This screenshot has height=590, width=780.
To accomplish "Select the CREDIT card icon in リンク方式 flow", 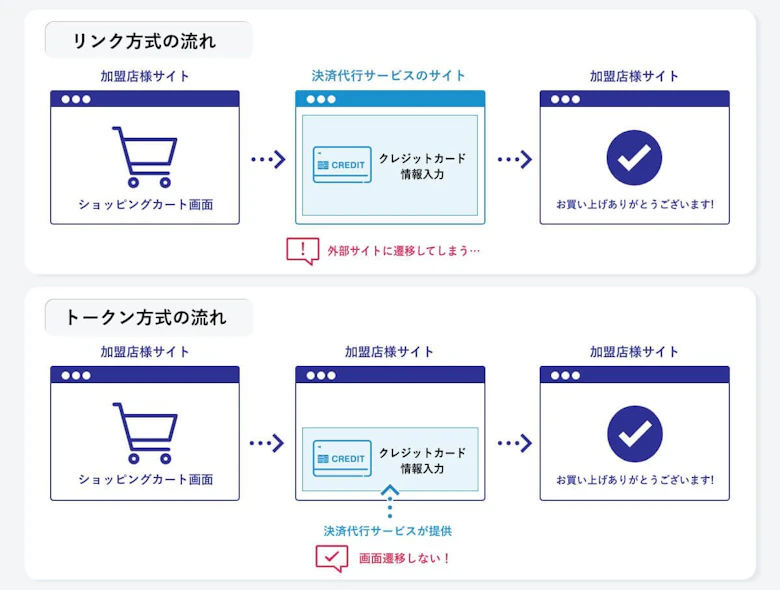I will (x=342, y=165).
